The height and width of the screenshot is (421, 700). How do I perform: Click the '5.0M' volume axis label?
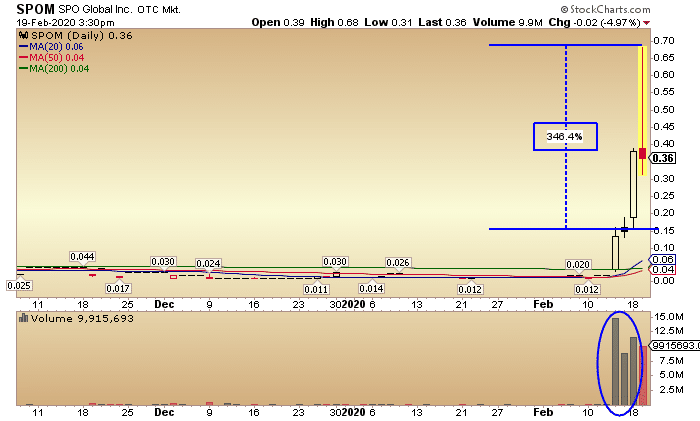pos(671,375)
